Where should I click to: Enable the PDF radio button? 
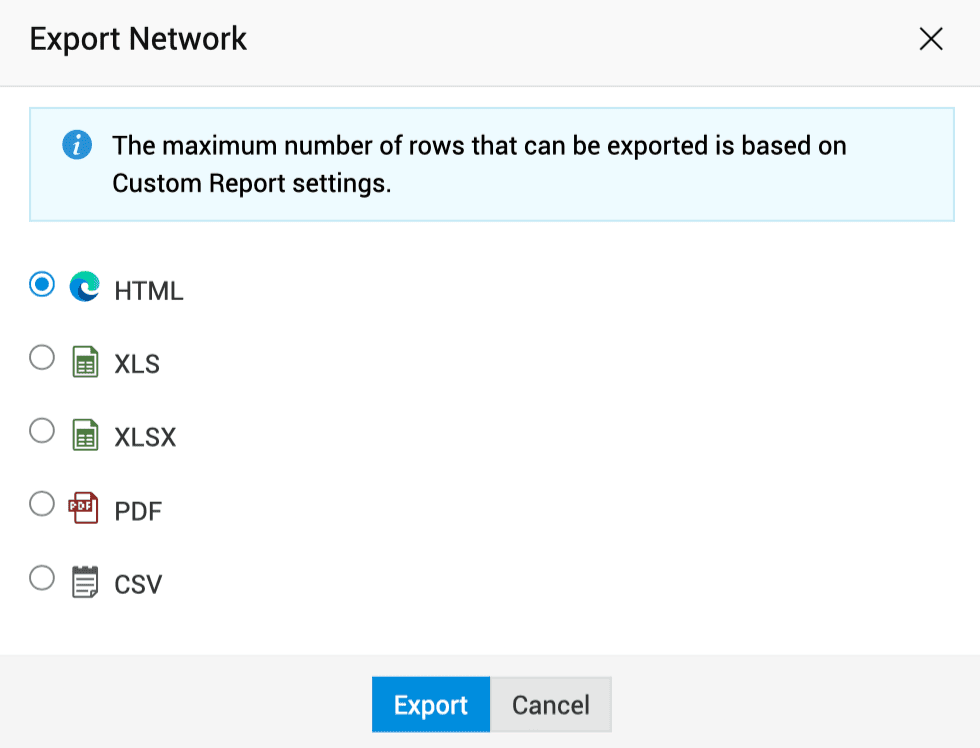[x=42, y=505]
